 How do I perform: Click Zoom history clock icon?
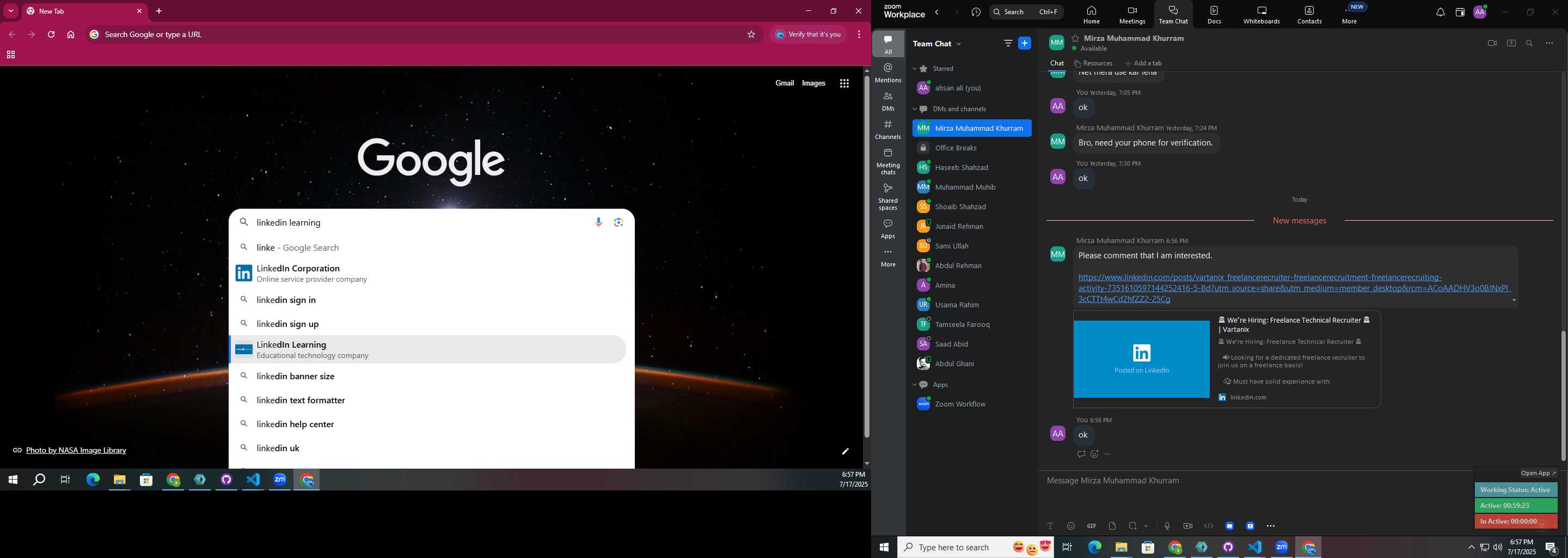[x=976, y=12]
